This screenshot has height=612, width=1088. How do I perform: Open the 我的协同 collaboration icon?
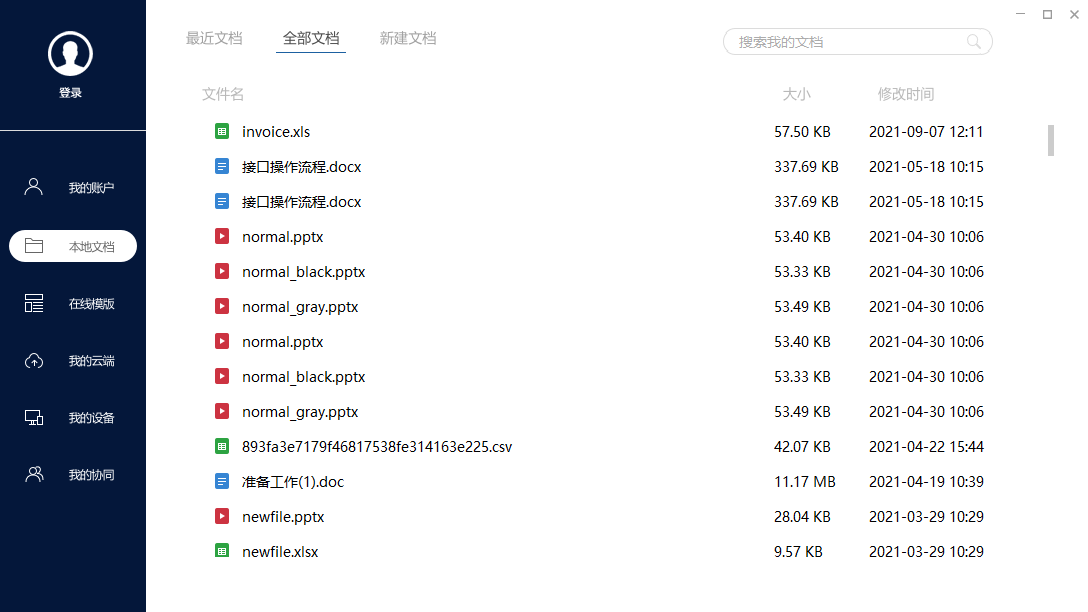33,474
